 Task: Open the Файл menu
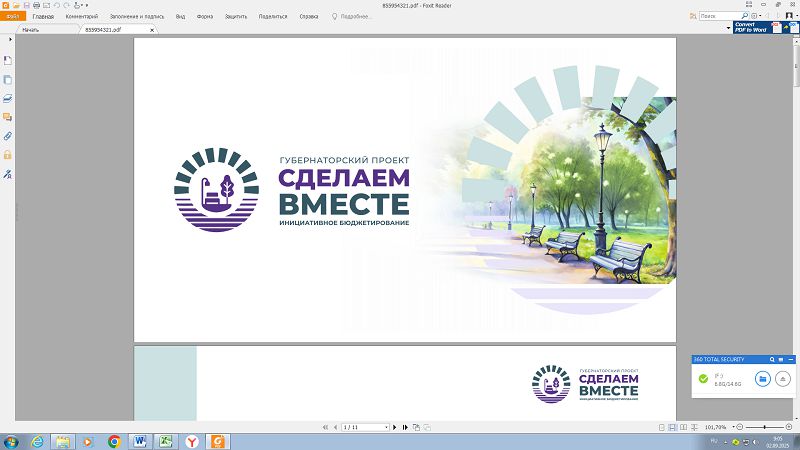(x=13, y=17)
